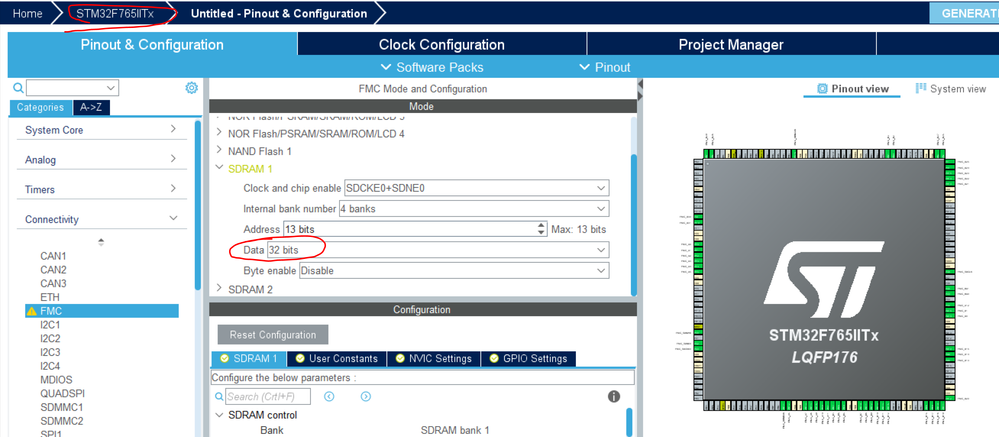Click STM32F765IITx breadcrumb
This screenshot has width=999, height=437.
coord(115,13)
